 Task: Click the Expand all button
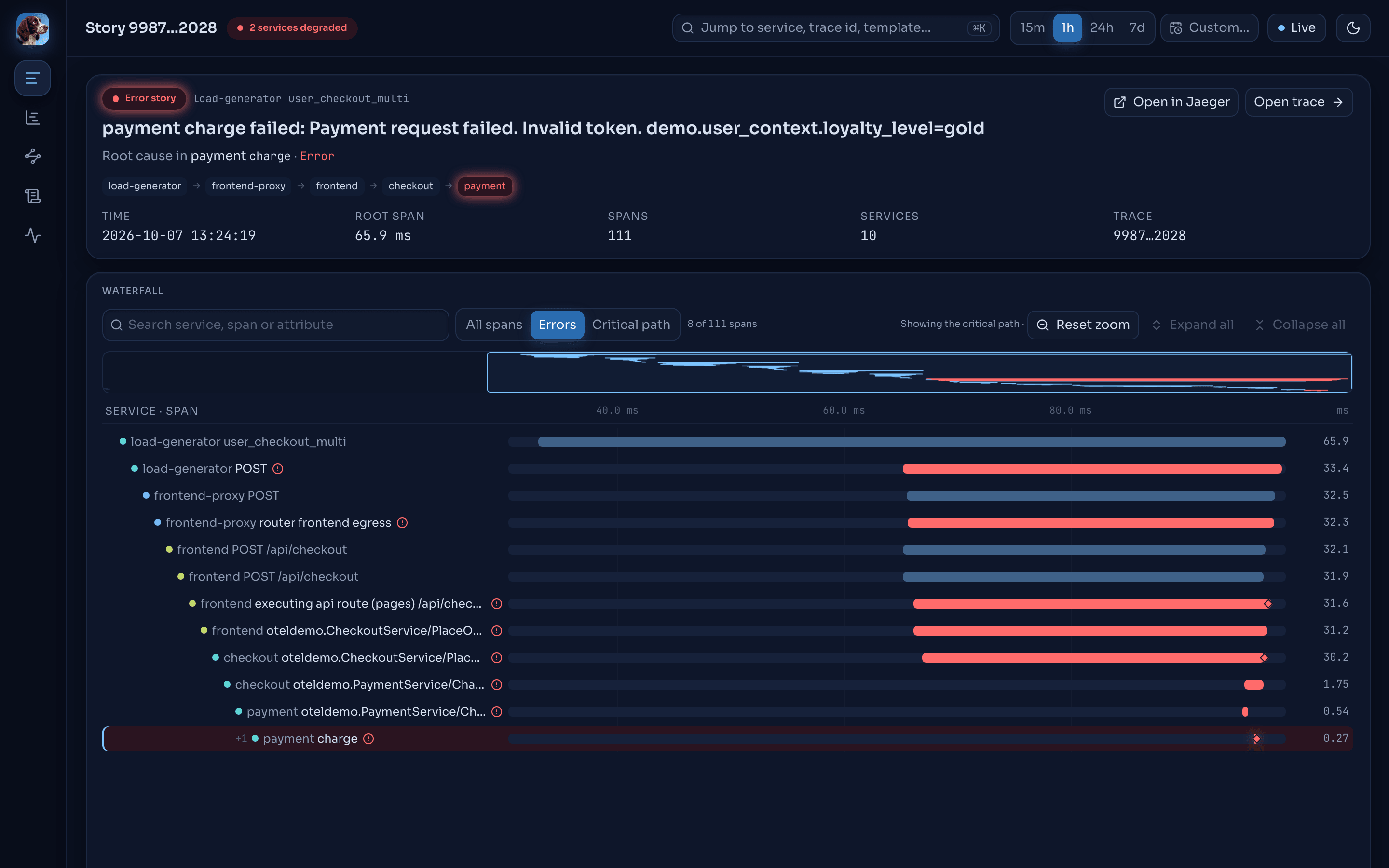coord(1193,325)
